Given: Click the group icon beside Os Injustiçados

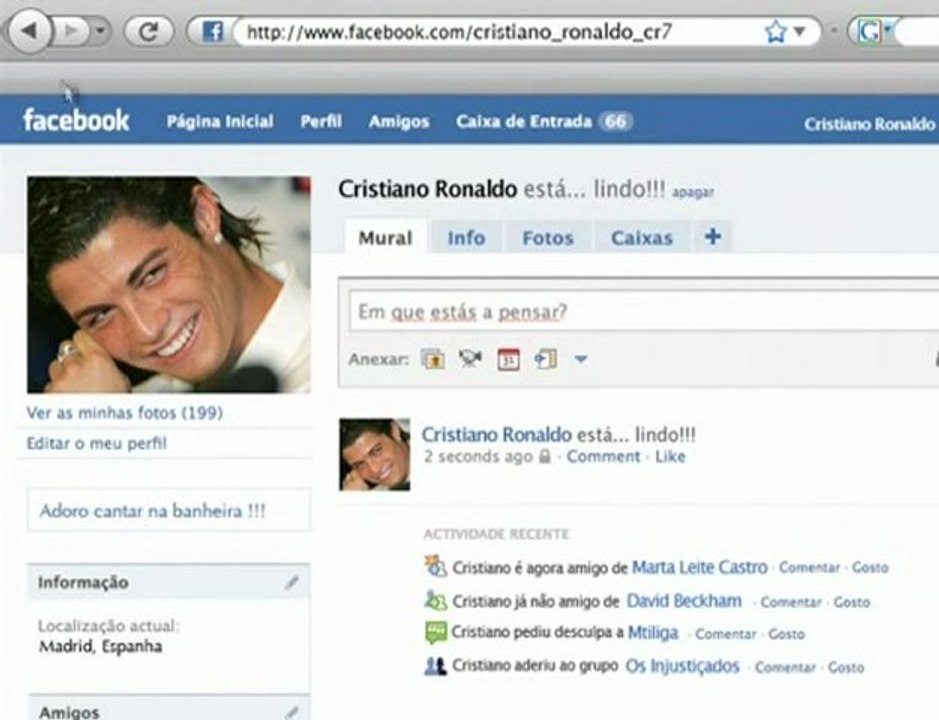Looking at the screenshot, I should 435,666.
